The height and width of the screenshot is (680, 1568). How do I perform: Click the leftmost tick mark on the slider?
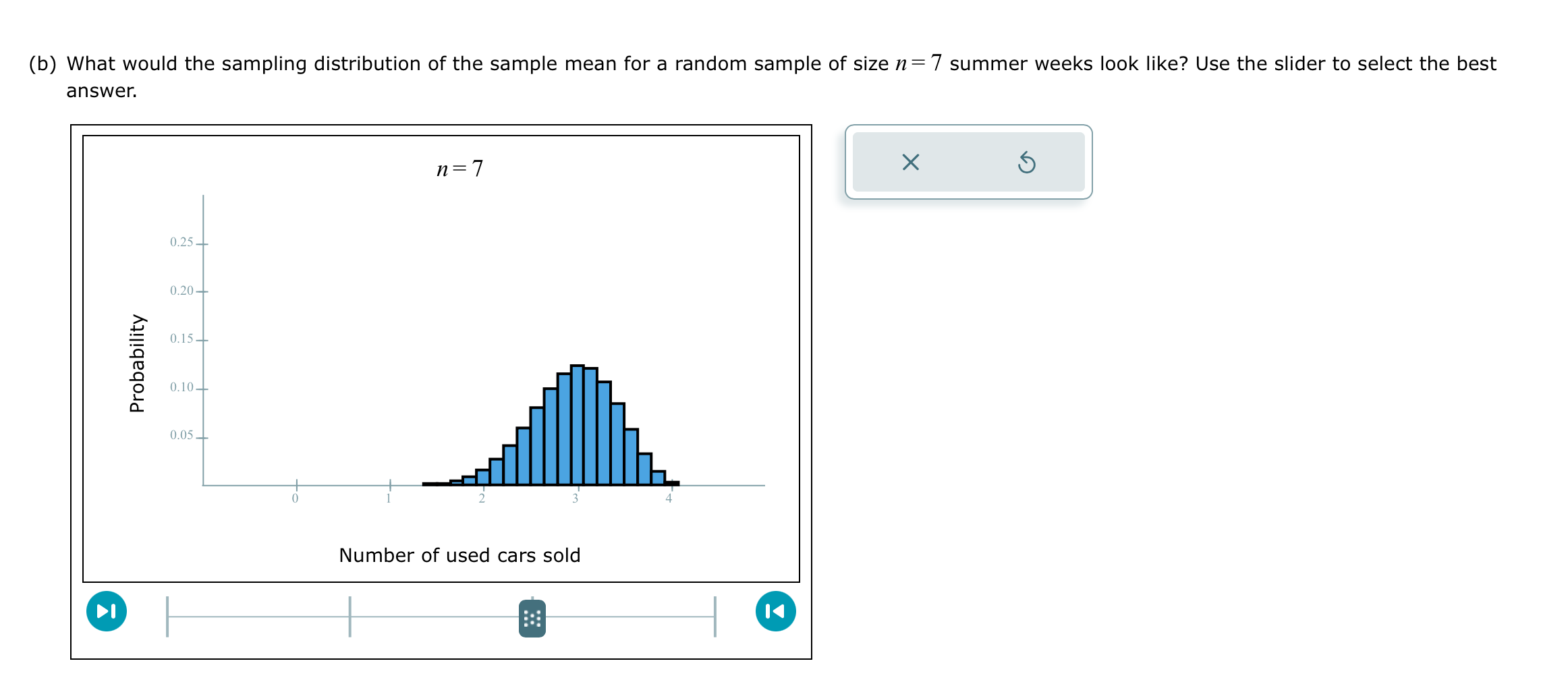pos(167,616)
